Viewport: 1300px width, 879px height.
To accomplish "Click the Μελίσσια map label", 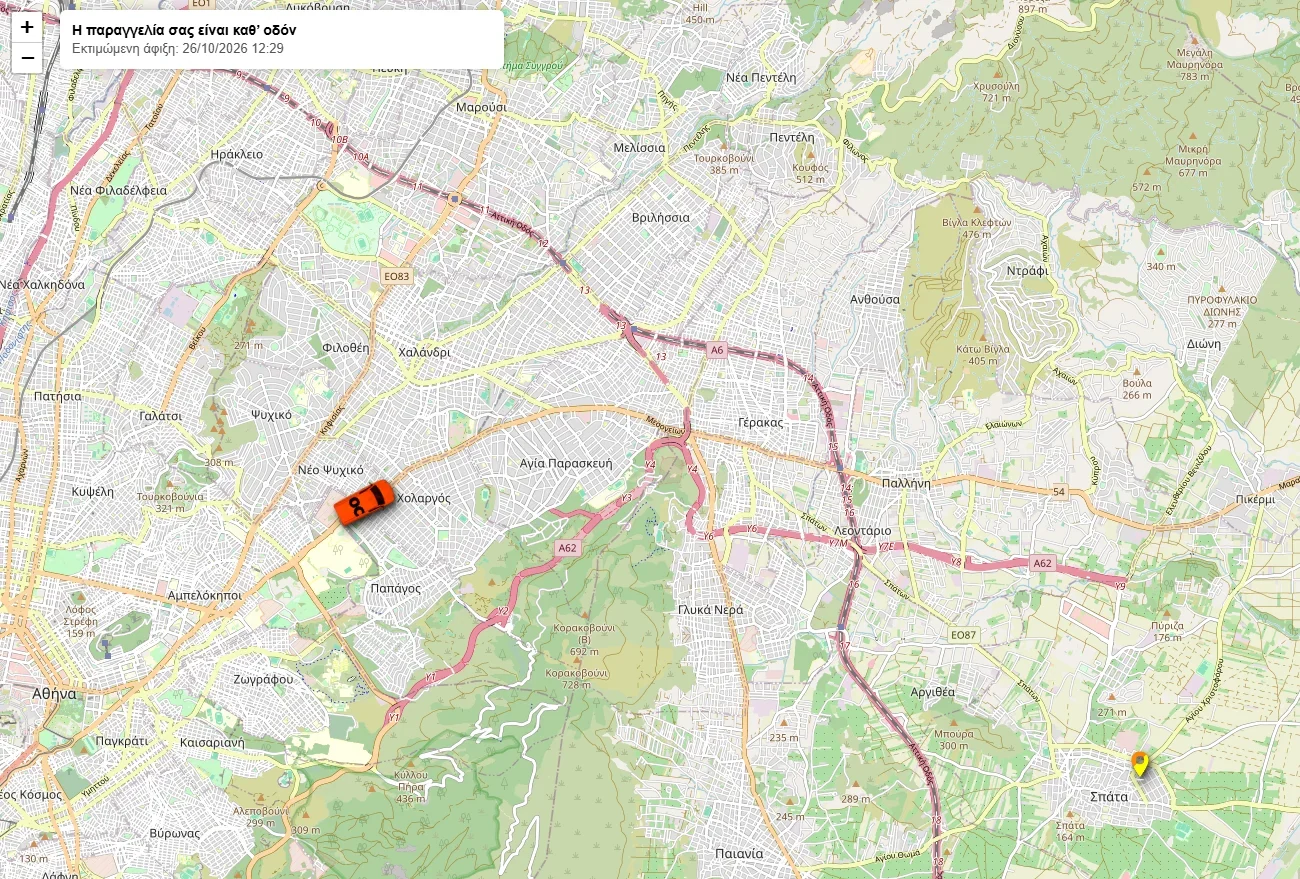I will pos(639,147).
